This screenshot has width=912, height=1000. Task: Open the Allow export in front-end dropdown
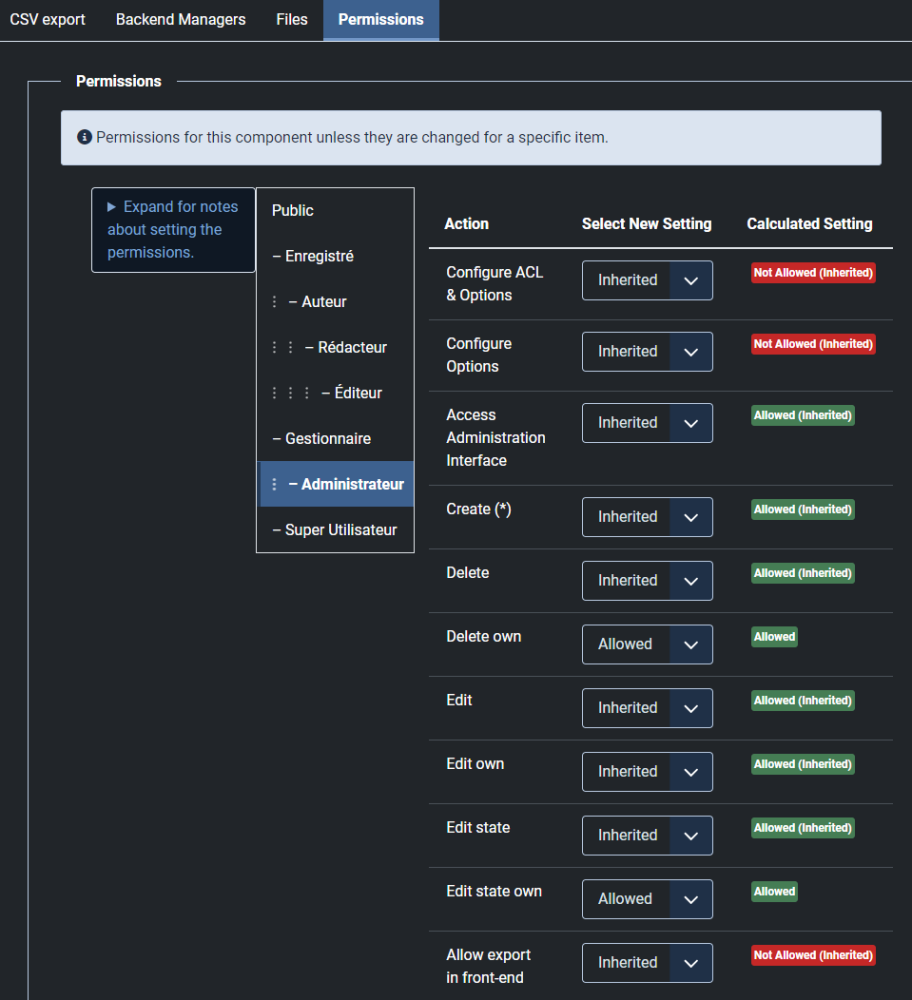tap(647, 963)
